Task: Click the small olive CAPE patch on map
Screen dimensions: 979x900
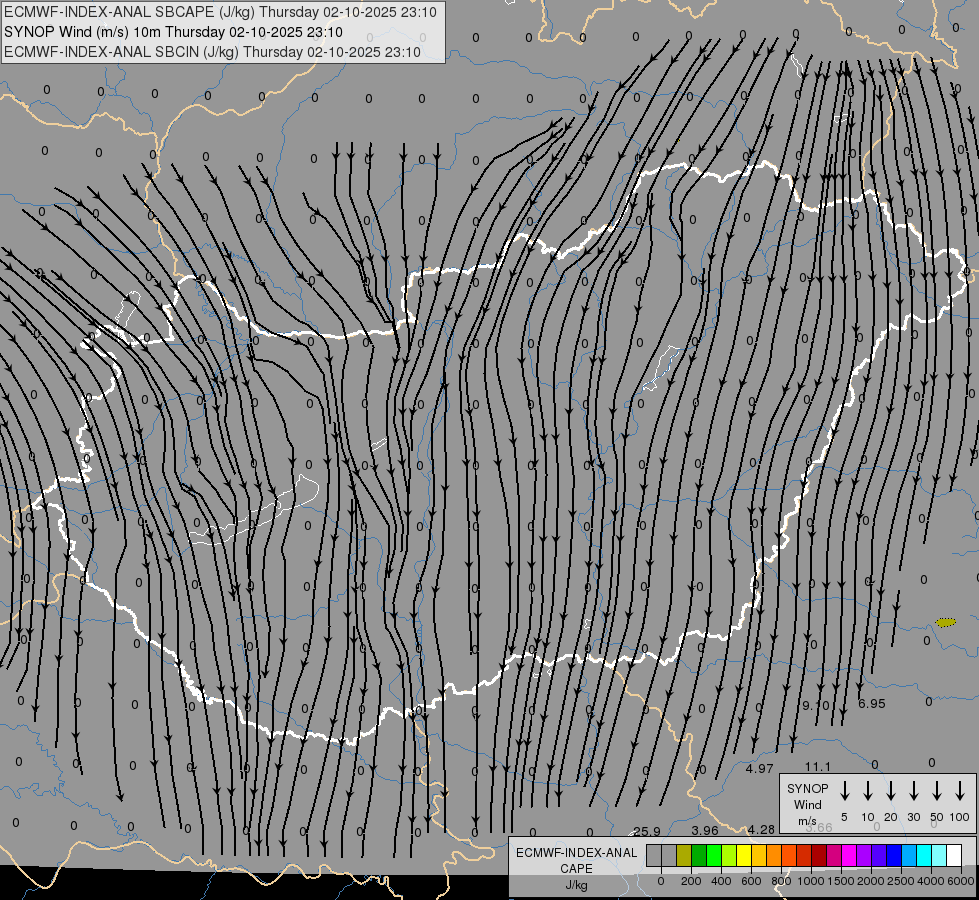Action: (x=946, y=622)
